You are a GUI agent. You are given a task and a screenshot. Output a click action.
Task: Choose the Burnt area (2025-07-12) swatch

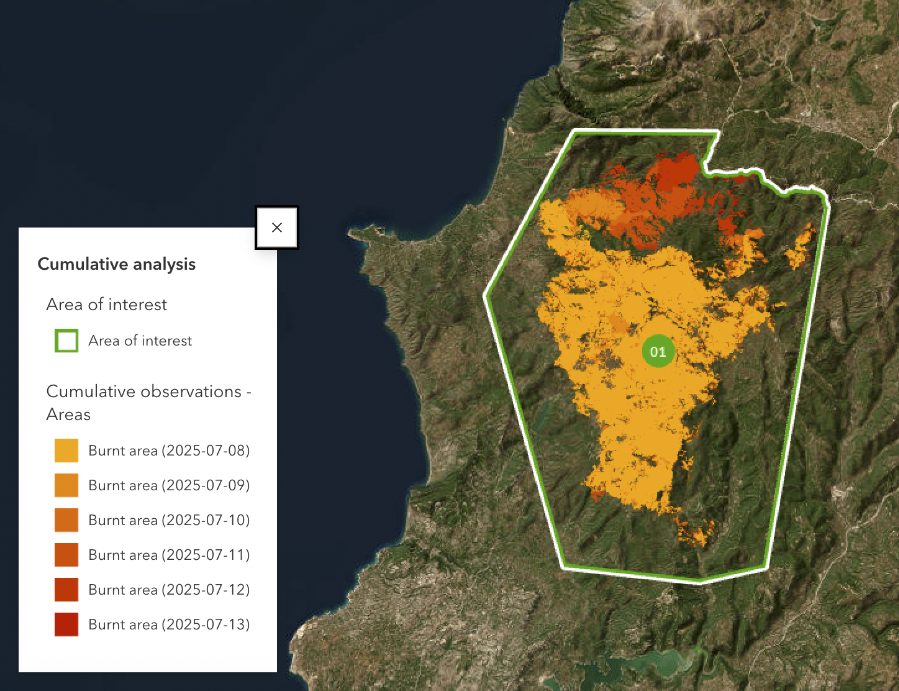66,590
